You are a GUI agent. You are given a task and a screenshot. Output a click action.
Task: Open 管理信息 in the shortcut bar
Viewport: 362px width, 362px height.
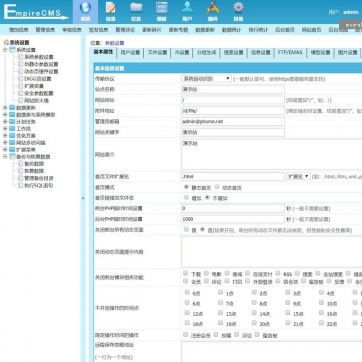pos(45,30)
